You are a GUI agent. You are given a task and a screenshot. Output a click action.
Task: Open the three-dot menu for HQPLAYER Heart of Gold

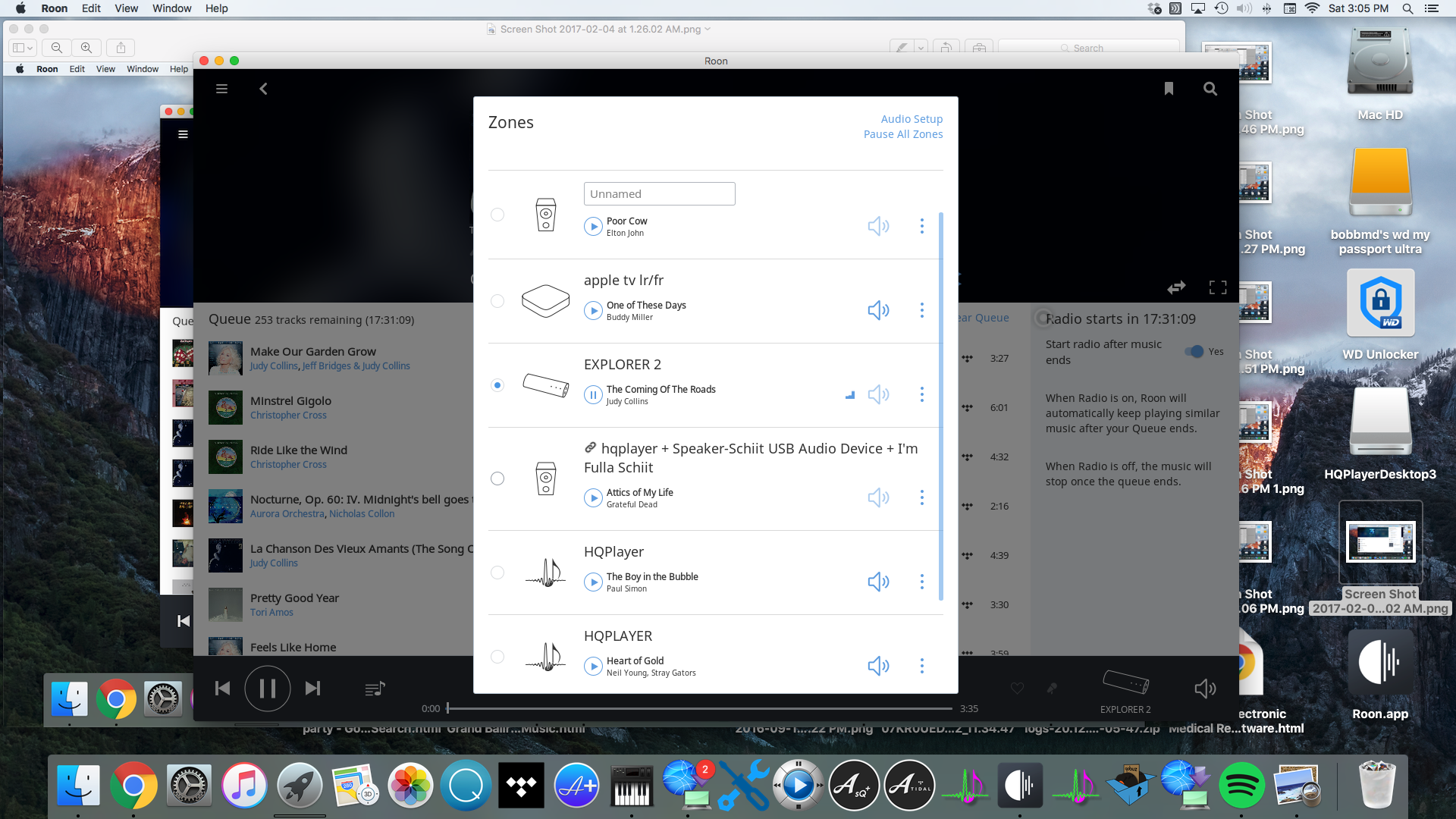[922, 666]
